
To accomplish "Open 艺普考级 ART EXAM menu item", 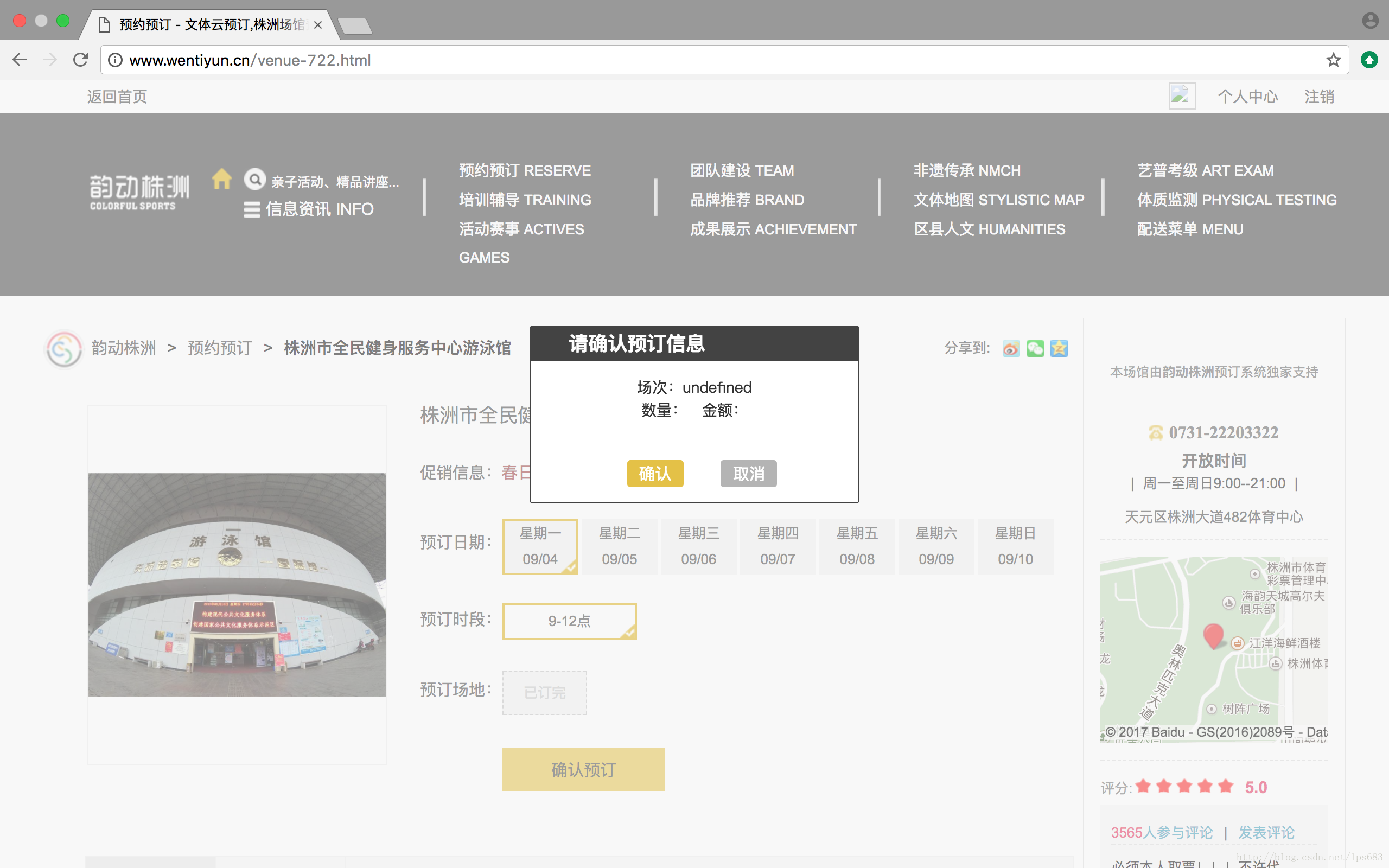I will [x=1205, y=170].
